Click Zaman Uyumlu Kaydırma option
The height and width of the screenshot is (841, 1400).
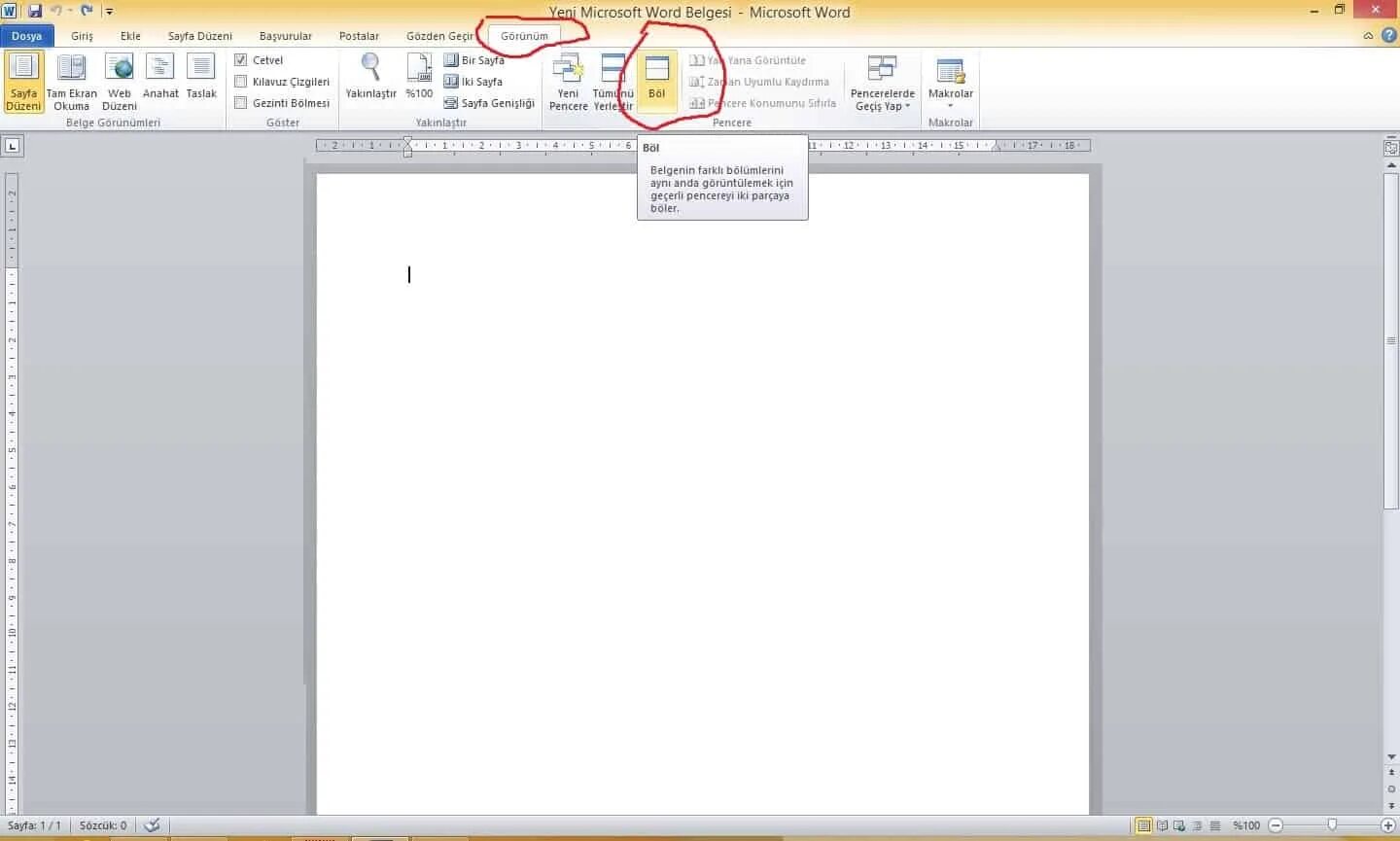click(x=759, y=82)
